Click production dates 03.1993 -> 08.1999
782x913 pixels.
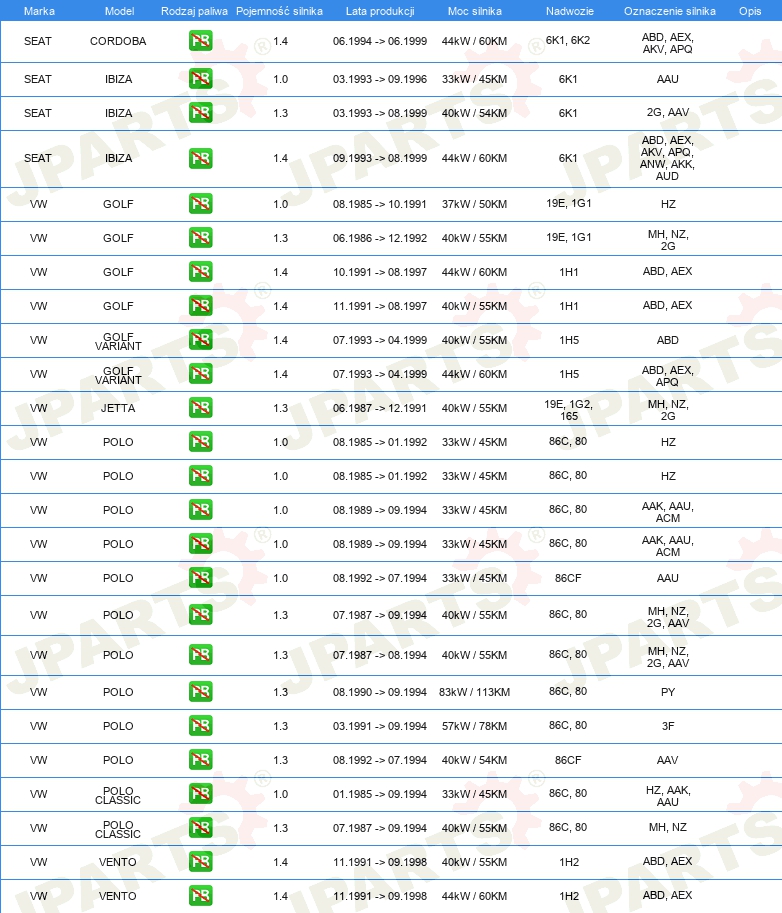pyautogui.click(x=380, y=113)
